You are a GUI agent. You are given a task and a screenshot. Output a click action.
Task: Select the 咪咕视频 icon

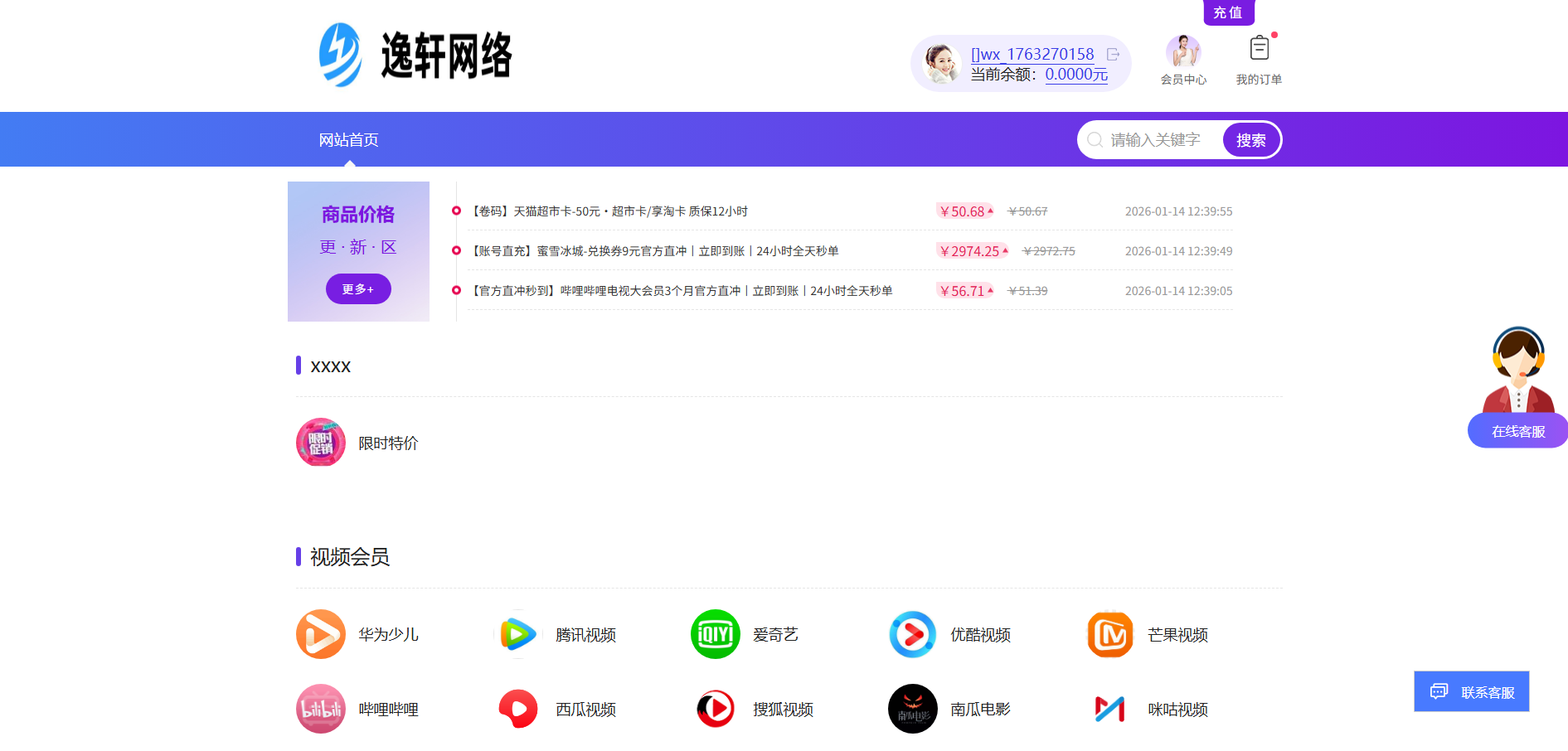(x=1109, y=709)
